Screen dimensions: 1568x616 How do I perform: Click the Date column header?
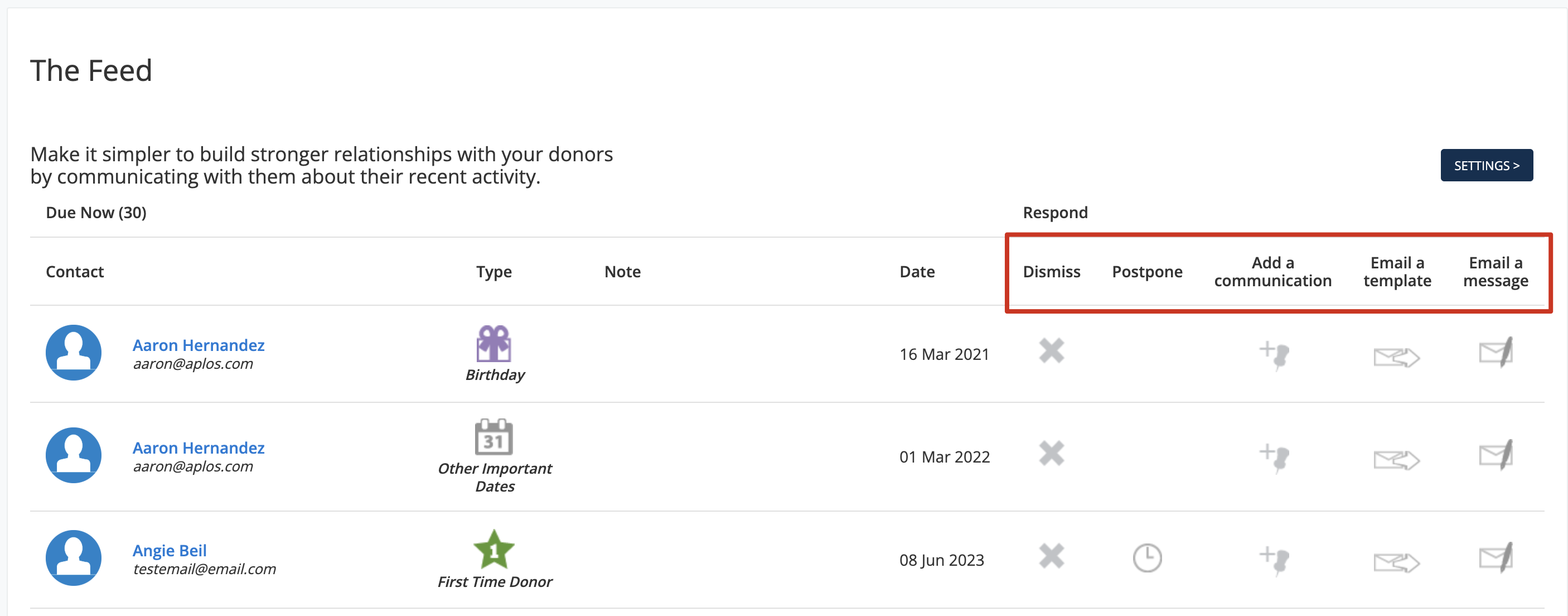(x=917, y=272)
